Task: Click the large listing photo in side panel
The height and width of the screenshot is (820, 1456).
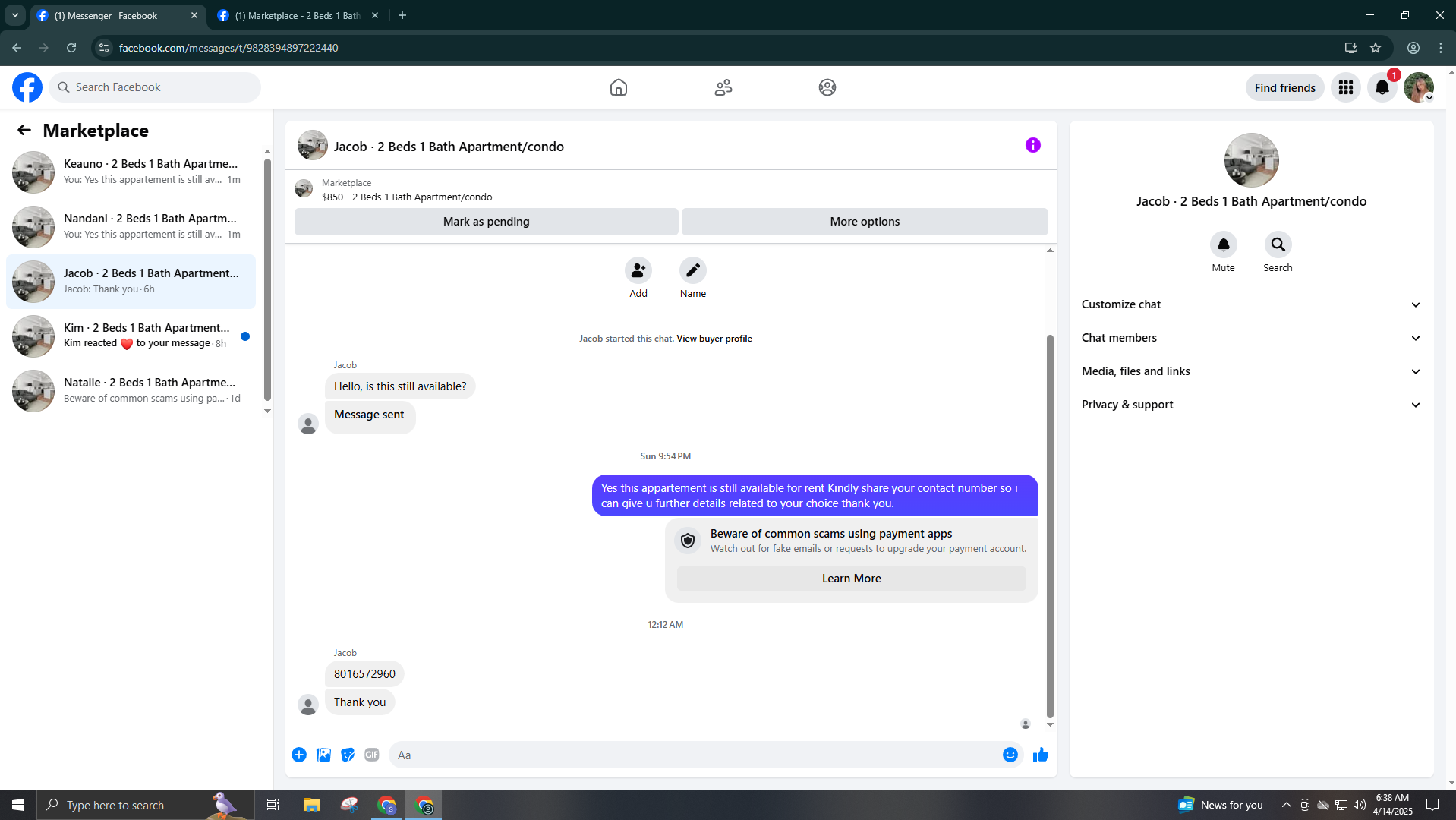Action: click(x=1252, y=160)
